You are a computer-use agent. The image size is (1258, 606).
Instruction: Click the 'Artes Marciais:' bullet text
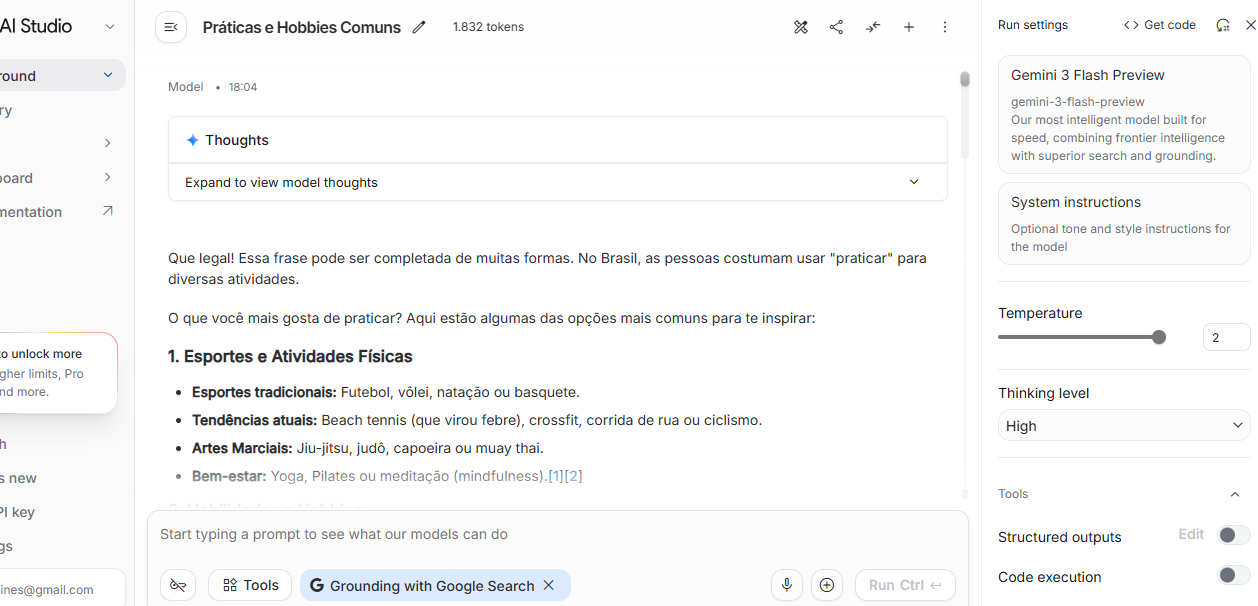coord(242,448)
